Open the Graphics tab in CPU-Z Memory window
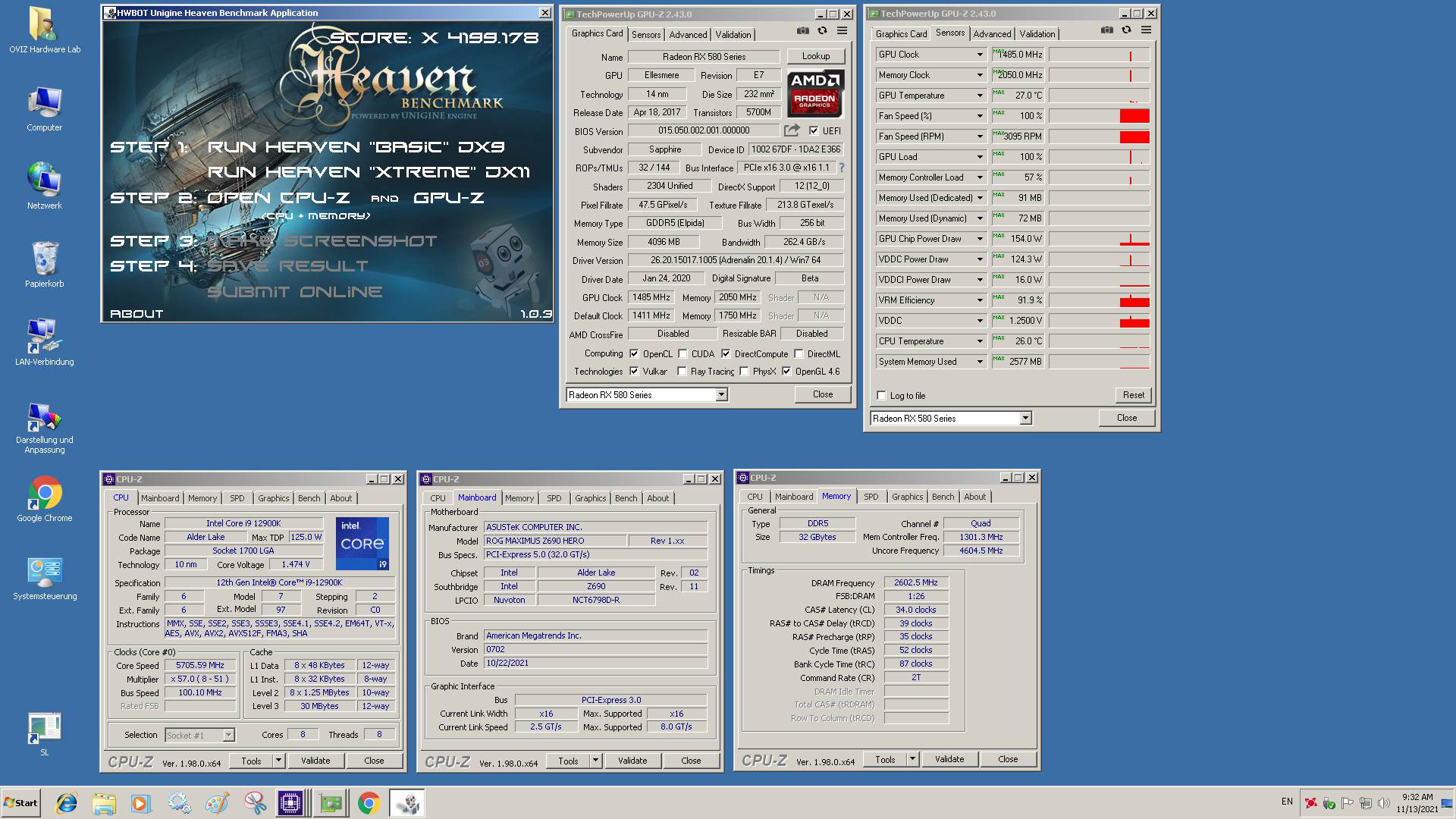The width and height of the screenshot is (1456, 819). click(x=907, y=497)
